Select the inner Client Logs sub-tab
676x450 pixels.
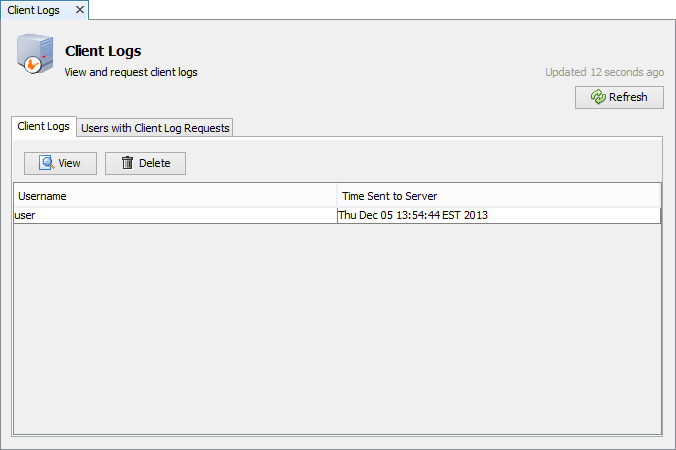point(44,127)
